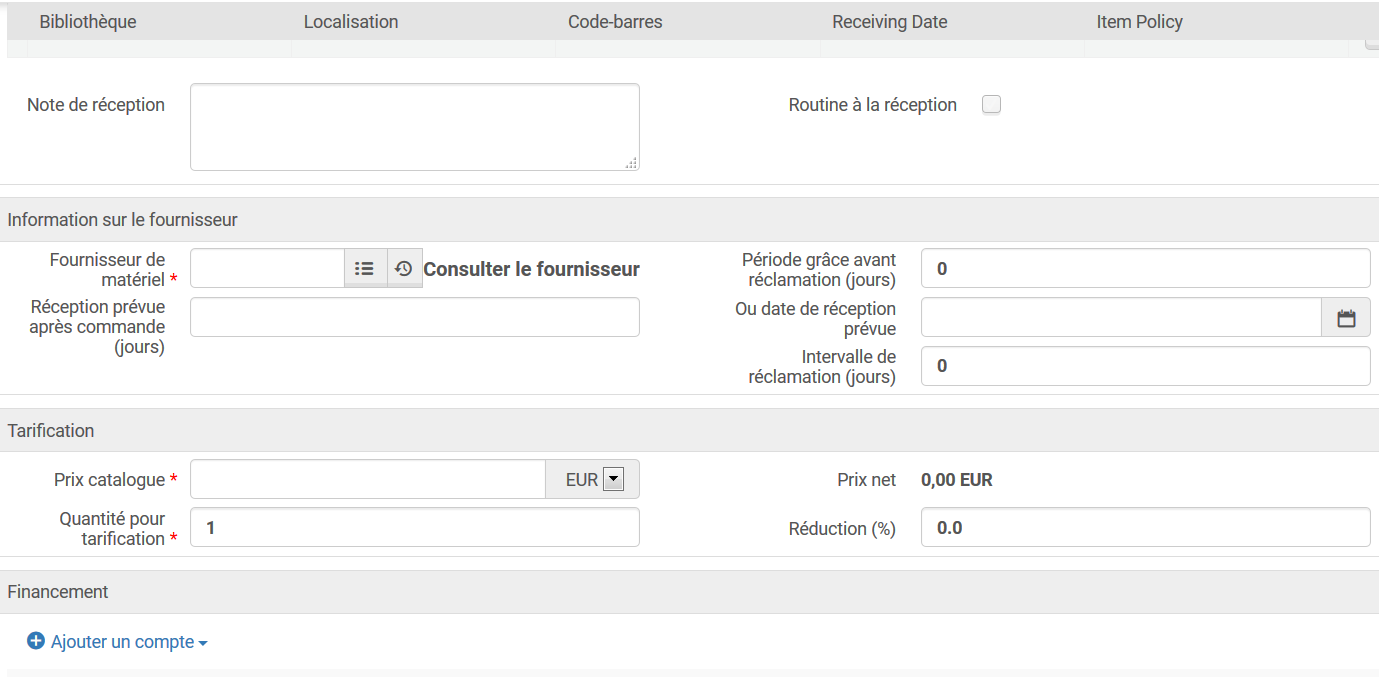Click Consulter le fournisseur link
This screenshot has height=677, width=1379.
pos(531,269)
